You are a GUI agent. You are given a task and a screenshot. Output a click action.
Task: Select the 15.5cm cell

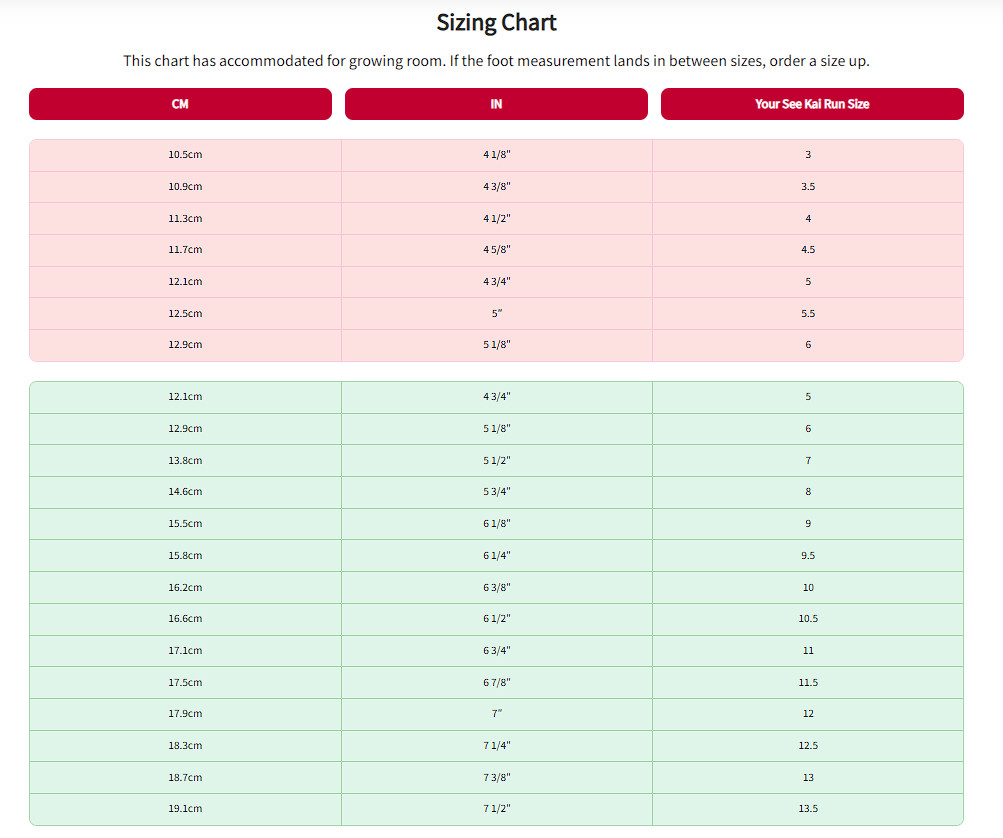[186, 524]
